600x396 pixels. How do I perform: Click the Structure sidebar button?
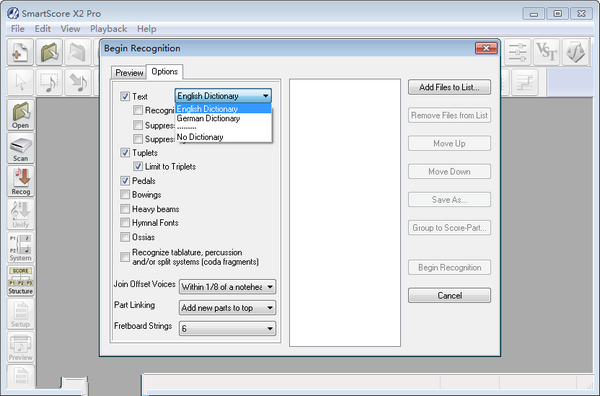click(21, 281)
